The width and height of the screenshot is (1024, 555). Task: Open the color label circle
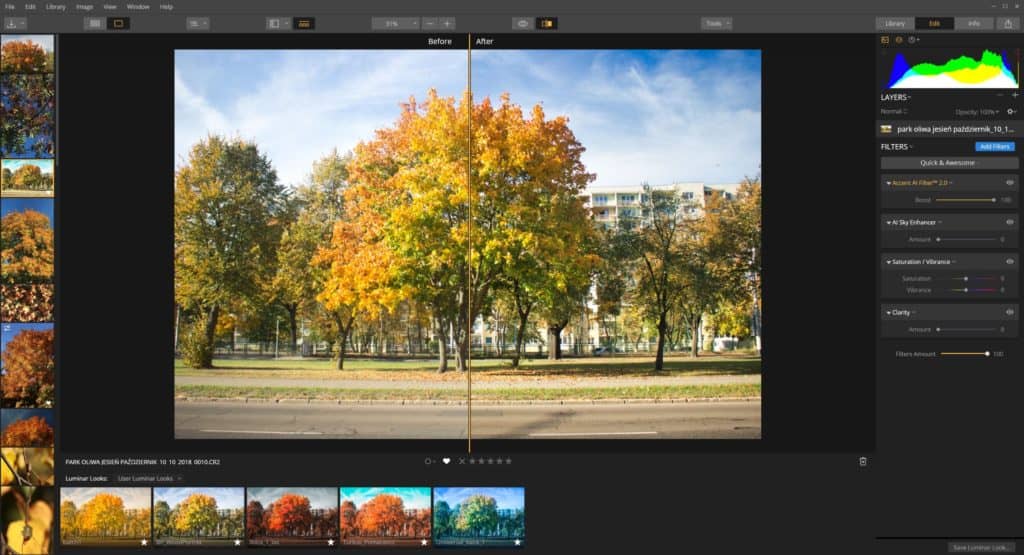[x=428, y=461]
